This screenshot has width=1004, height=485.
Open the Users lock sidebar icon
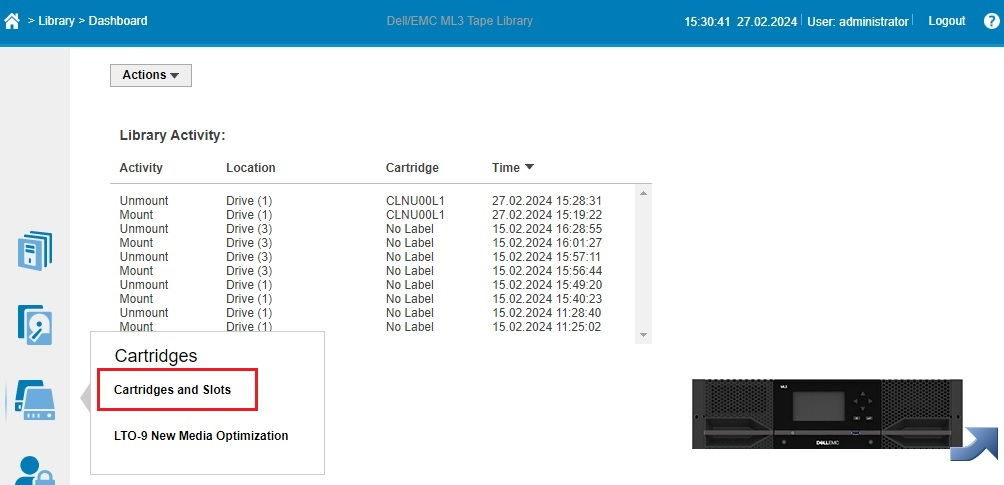(x=35, y=470)
